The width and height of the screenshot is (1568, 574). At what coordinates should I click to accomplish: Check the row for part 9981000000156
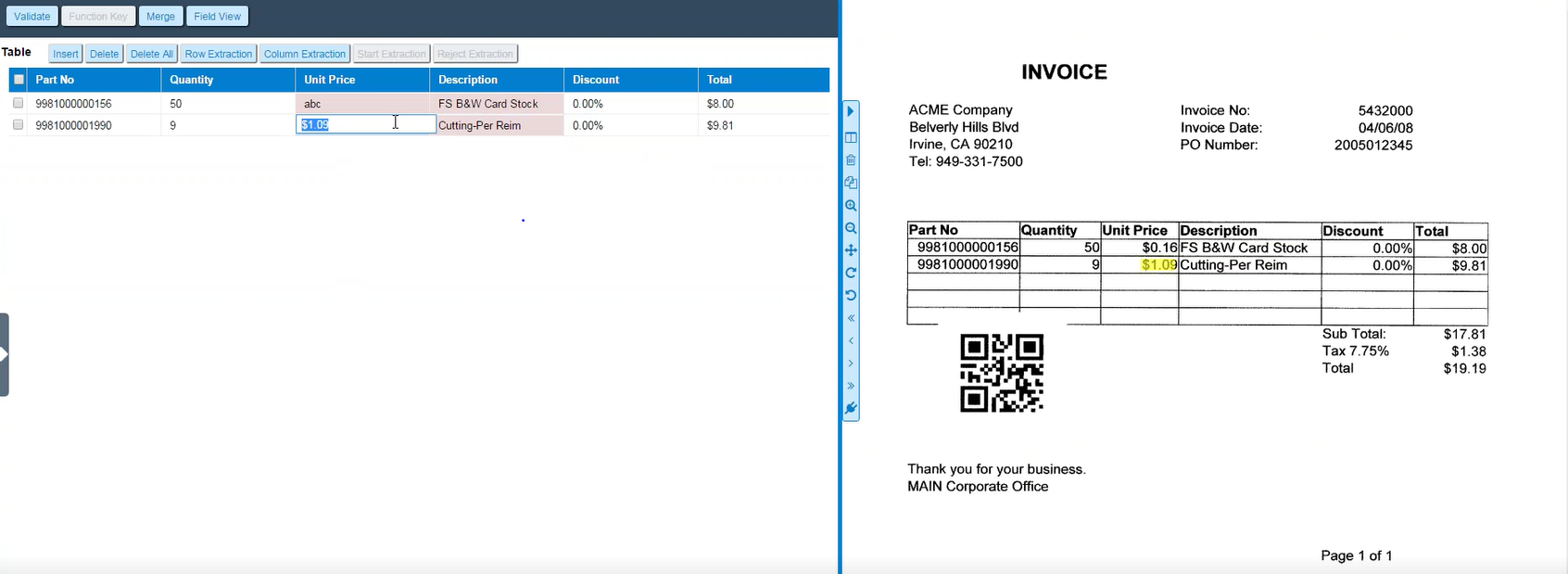(x=18, y=103)
